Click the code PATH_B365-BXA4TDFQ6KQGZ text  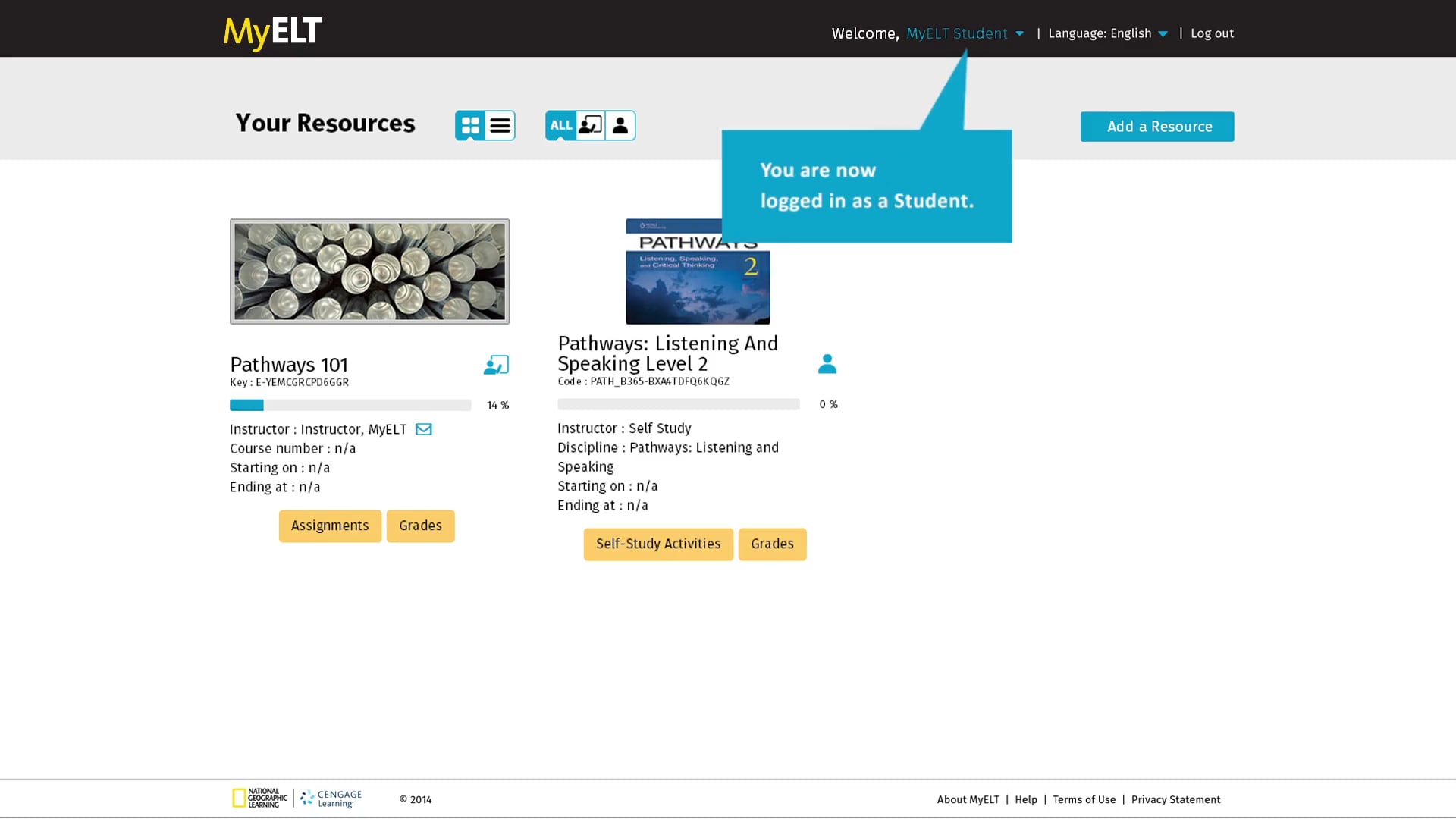pos(644,381)
